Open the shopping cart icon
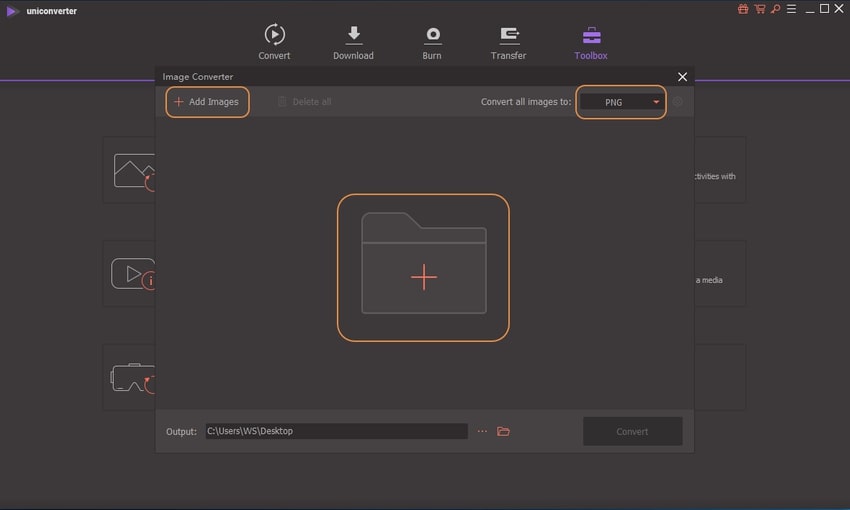The image size is (850, 510). coord(757,9)
